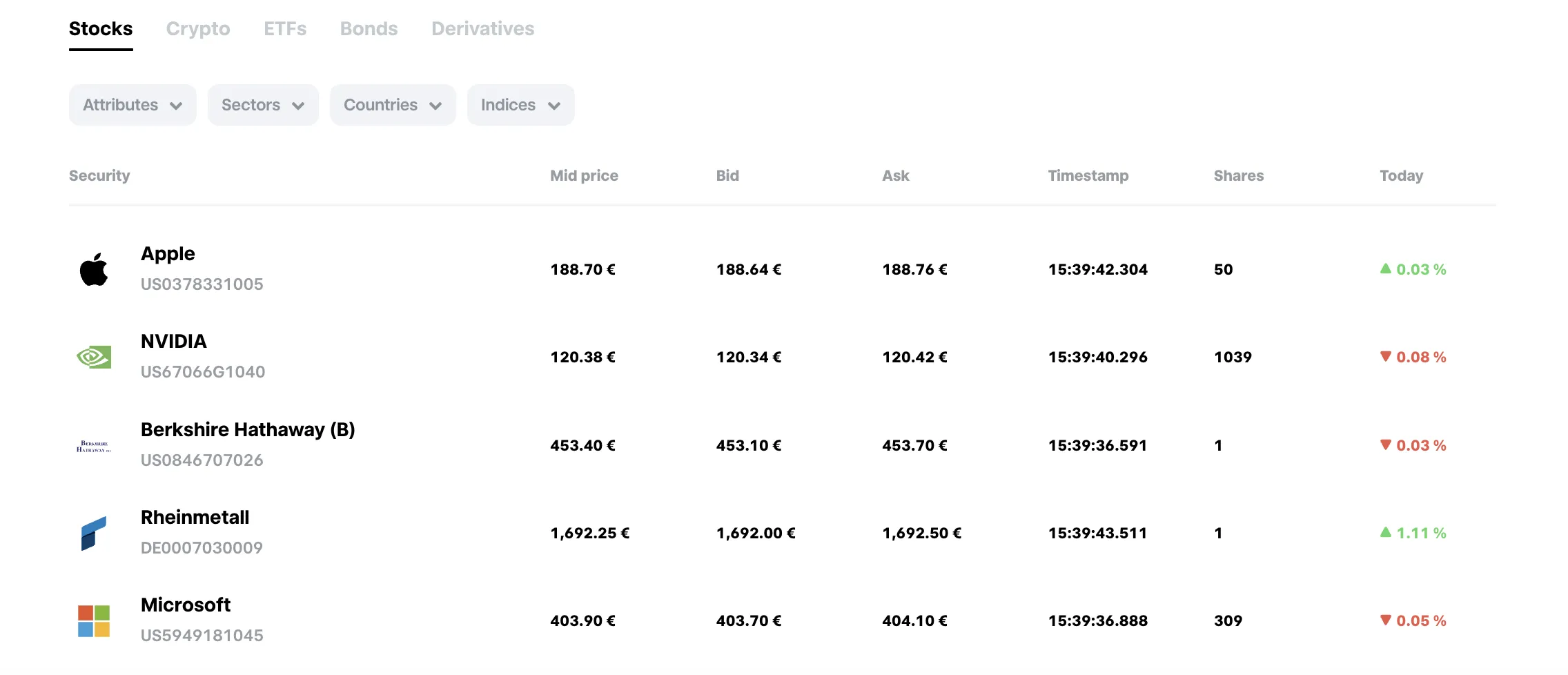Click Rheinmetall's timestamp 15:39:43.511
Screen dimensions: 1568x675
point(1097,534)
